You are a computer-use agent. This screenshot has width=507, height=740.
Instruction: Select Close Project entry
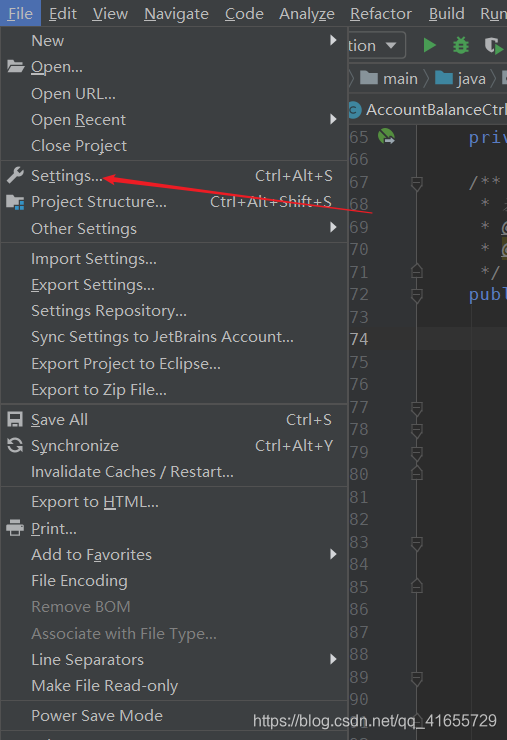click(174, 146)
